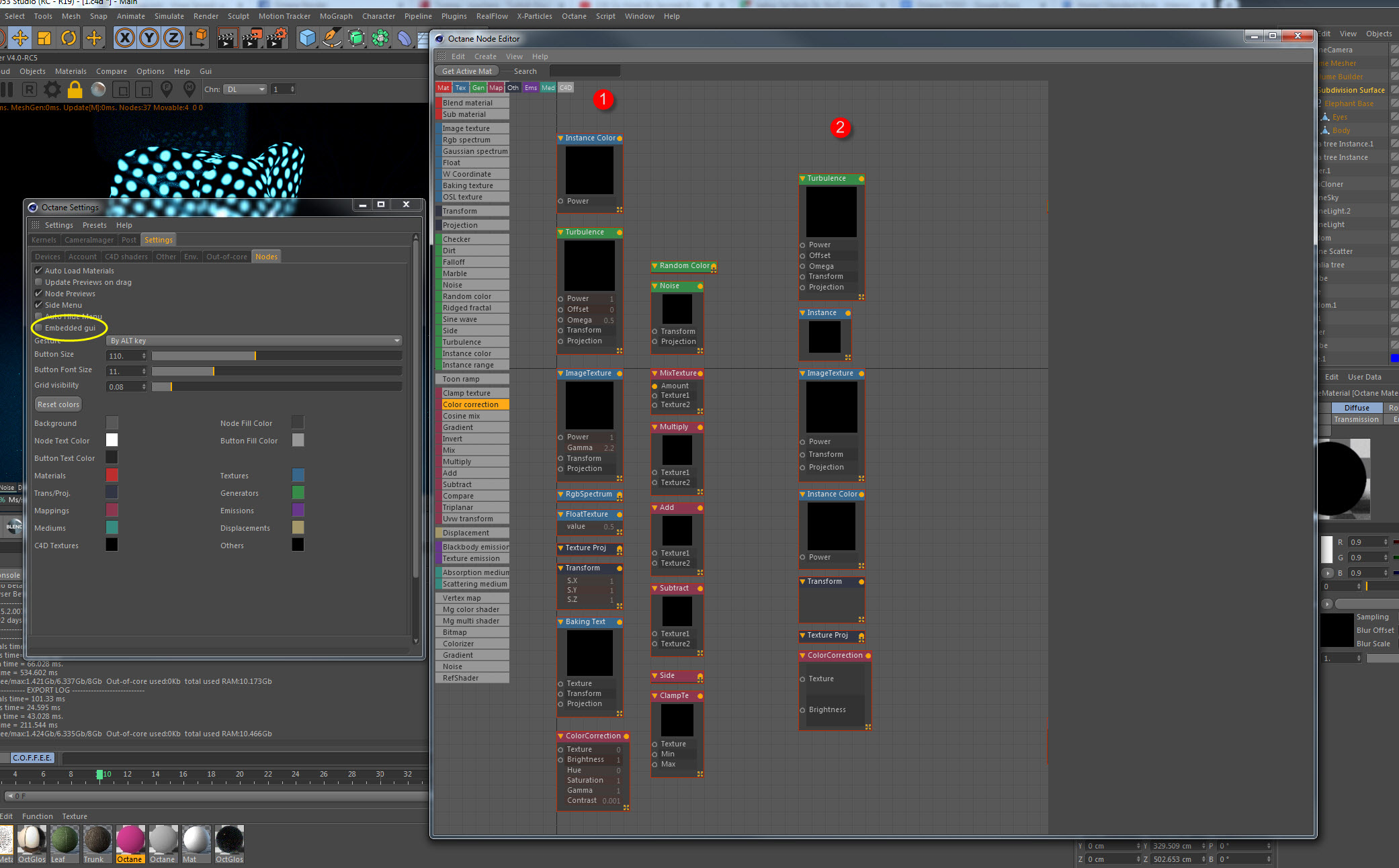
Task: Click the red Materials color swatch
Action: tap(112, 475)
